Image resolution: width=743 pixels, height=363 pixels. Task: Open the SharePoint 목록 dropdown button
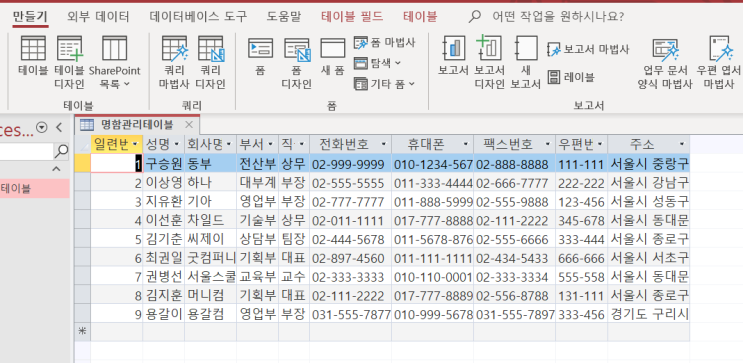114,63
